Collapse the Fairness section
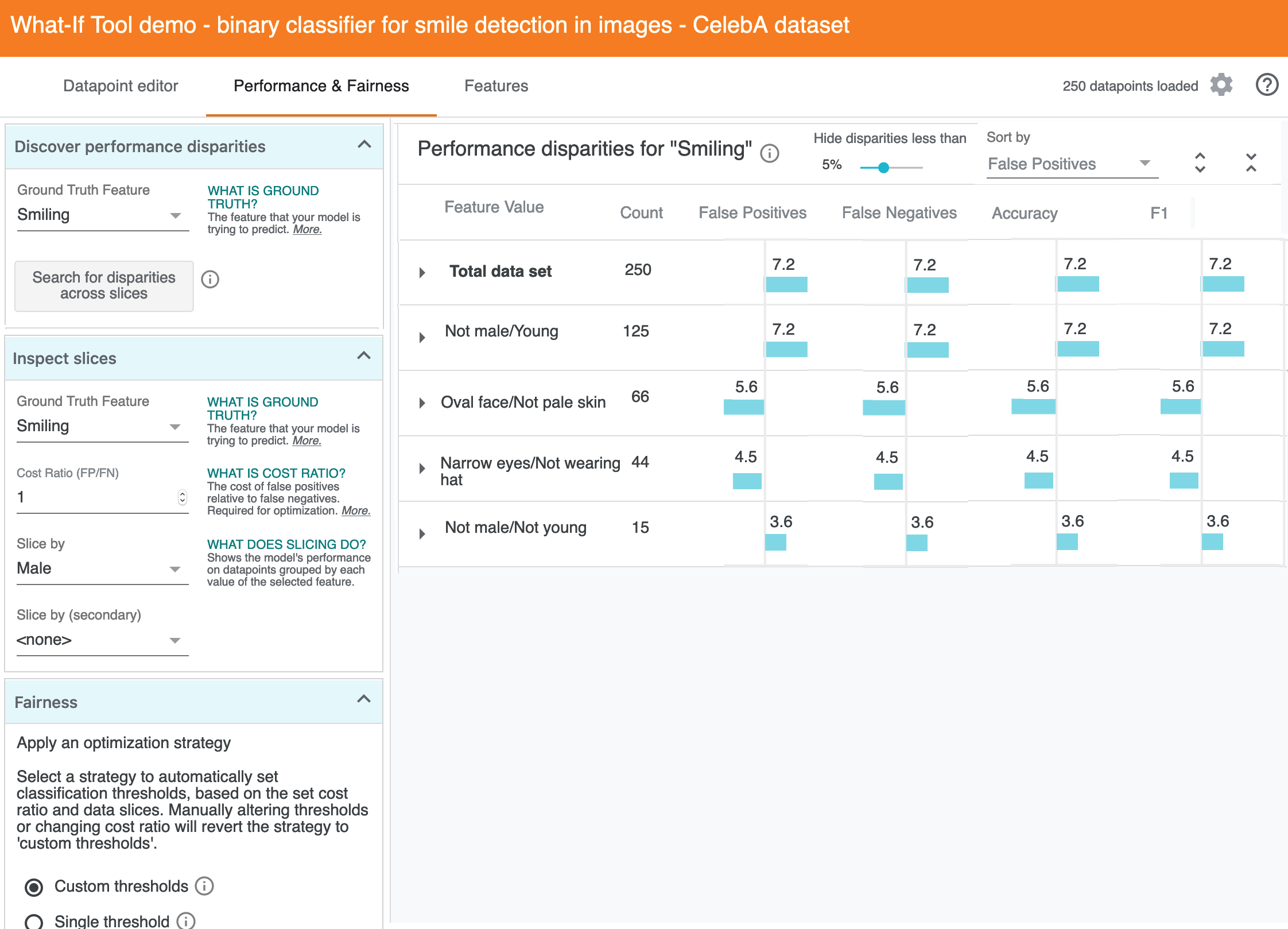 (x=363, y=699)
